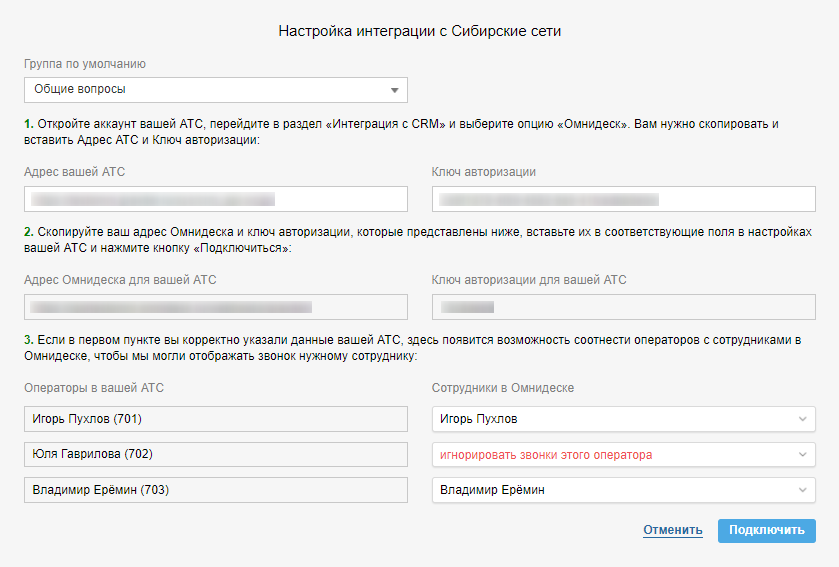Click operator field 'Игорь Пухлов (701)'
This screenshot has height=567, width=839.
(x=216, y=419)
